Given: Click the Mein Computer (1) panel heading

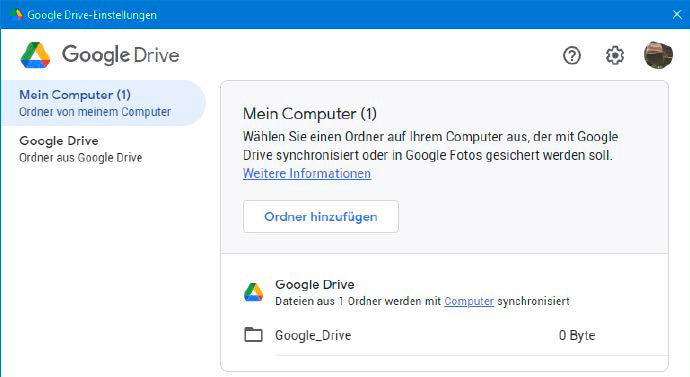Looking at the screenshot, I should coord(310,114).
